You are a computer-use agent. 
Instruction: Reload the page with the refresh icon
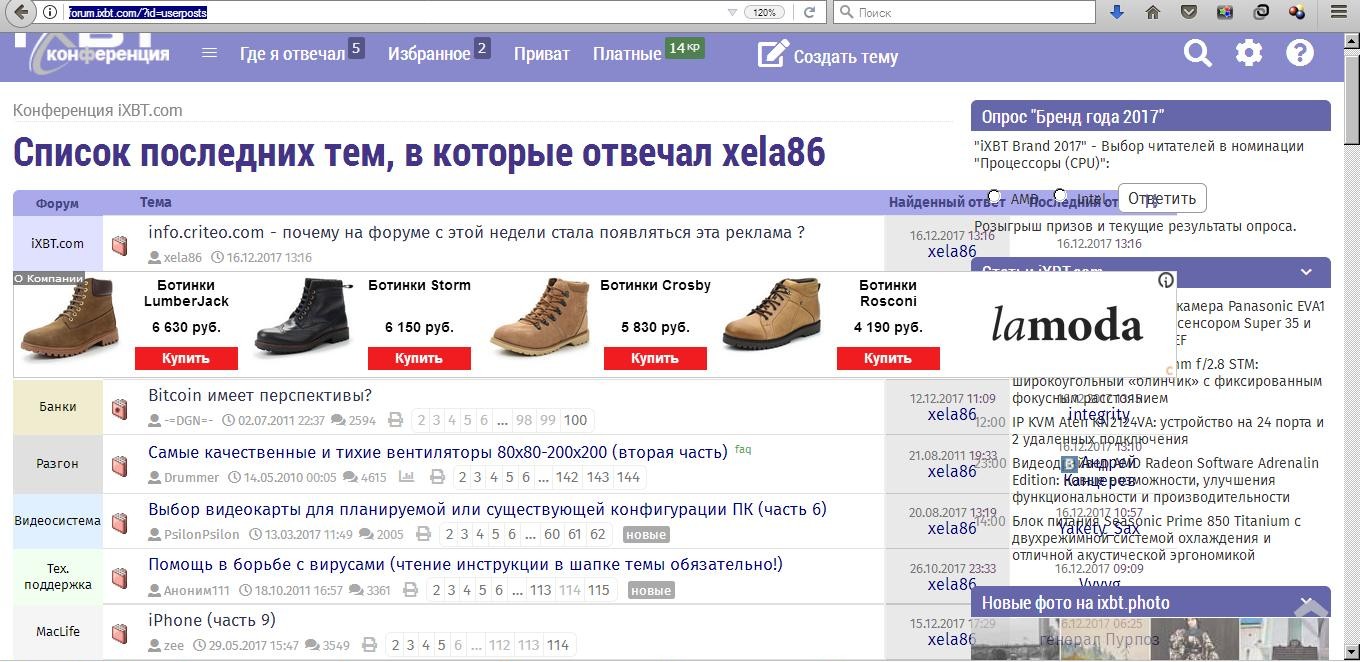pos(809,13)
